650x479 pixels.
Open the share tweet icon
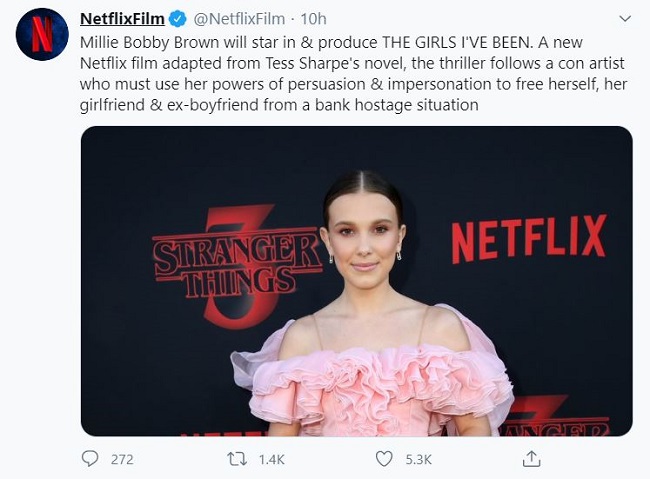coord(530,459)
